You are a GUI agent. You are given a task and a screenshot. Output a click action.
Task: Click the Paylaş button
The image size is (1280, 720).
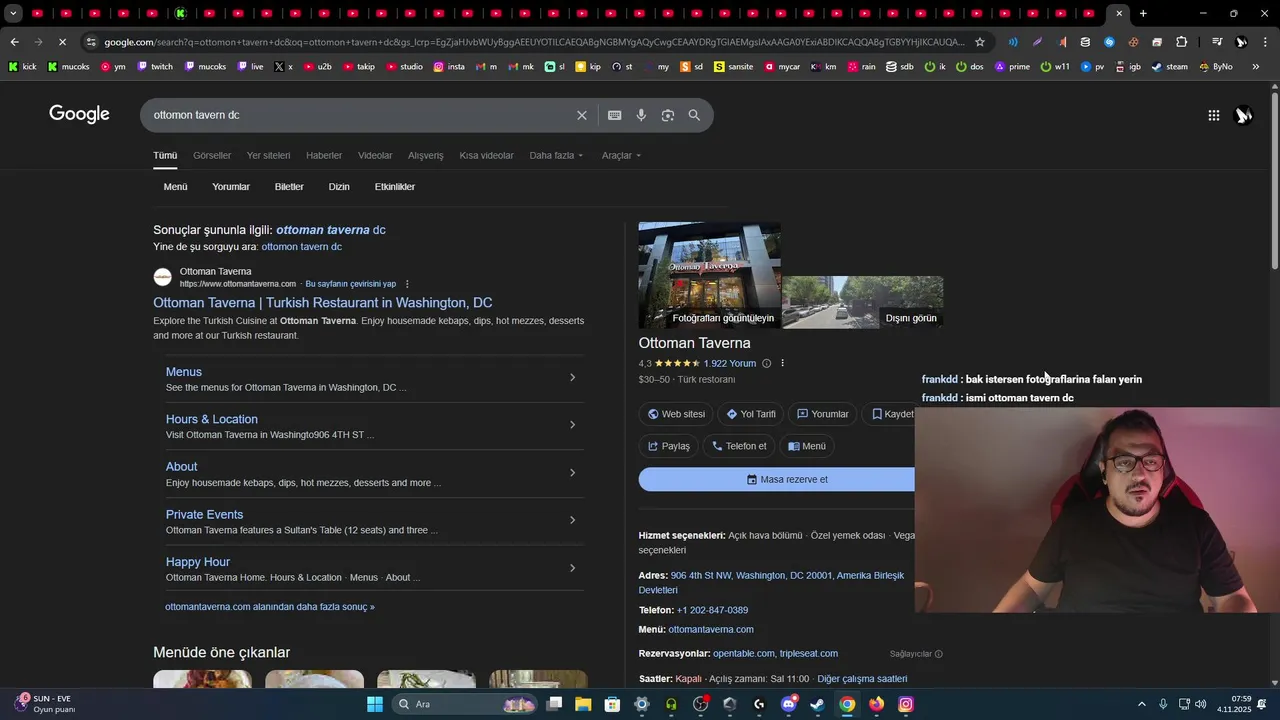669,446
